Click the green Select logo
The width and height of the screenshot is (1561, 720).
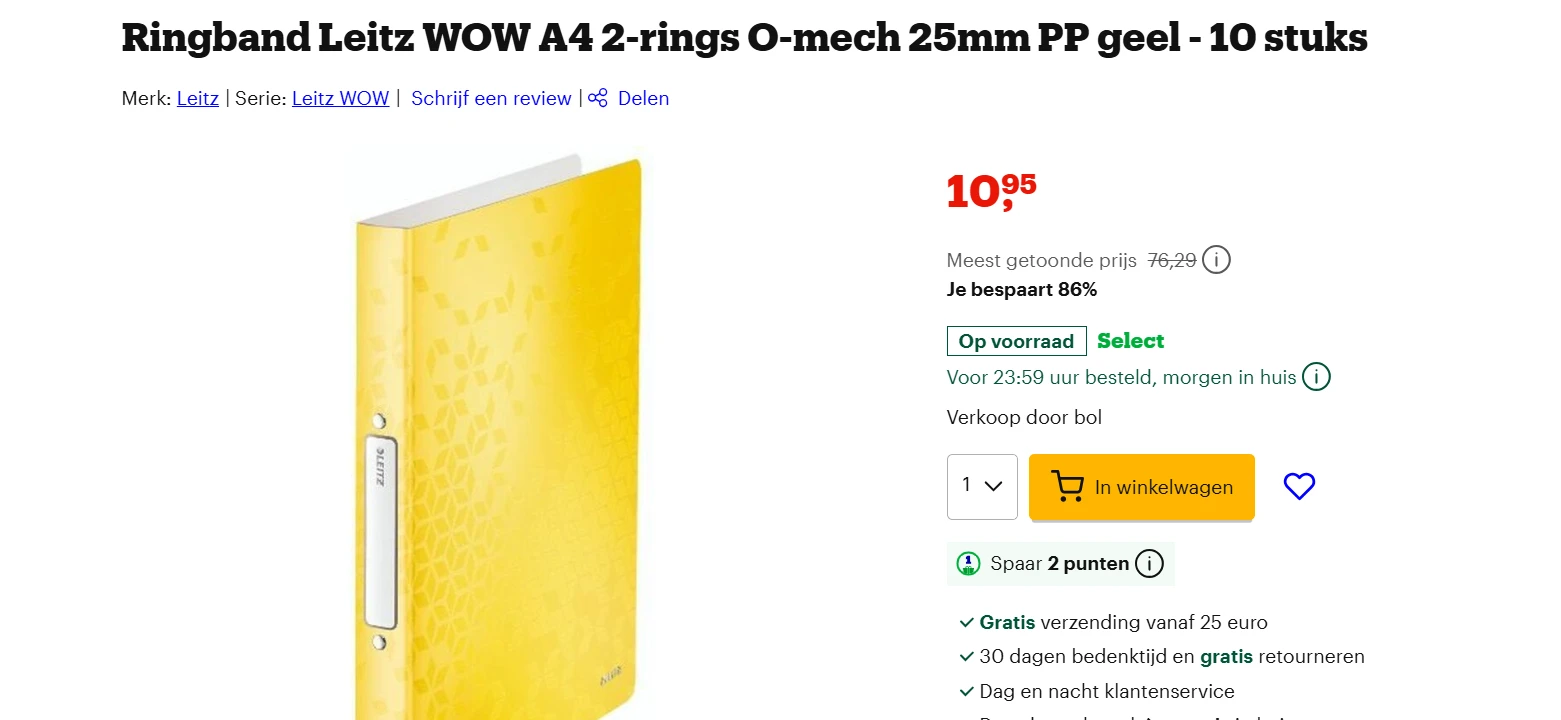[x=1130, y=341]
